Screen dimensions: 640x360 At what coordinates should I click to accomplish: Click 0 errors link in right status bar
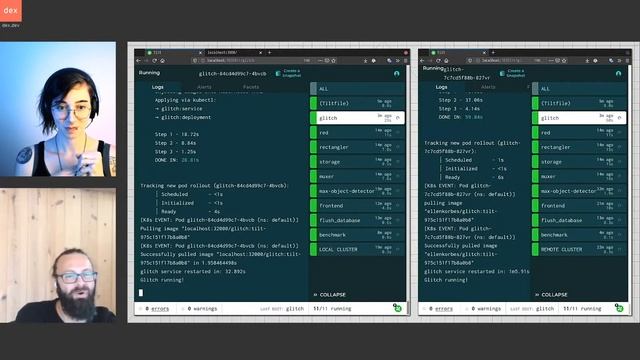pyautogui.click(x=441, y=309)
